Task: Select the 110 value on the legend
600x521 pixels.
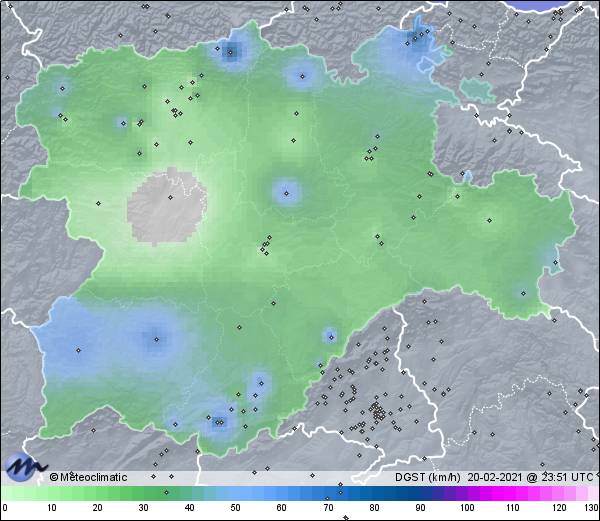Action: coord(513,508)
